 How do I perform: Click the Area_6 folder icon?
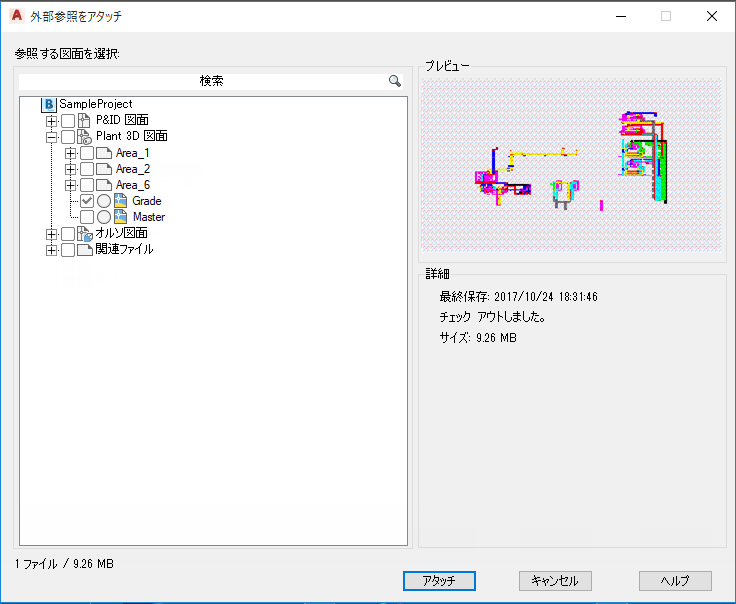(x=104, y=185)
